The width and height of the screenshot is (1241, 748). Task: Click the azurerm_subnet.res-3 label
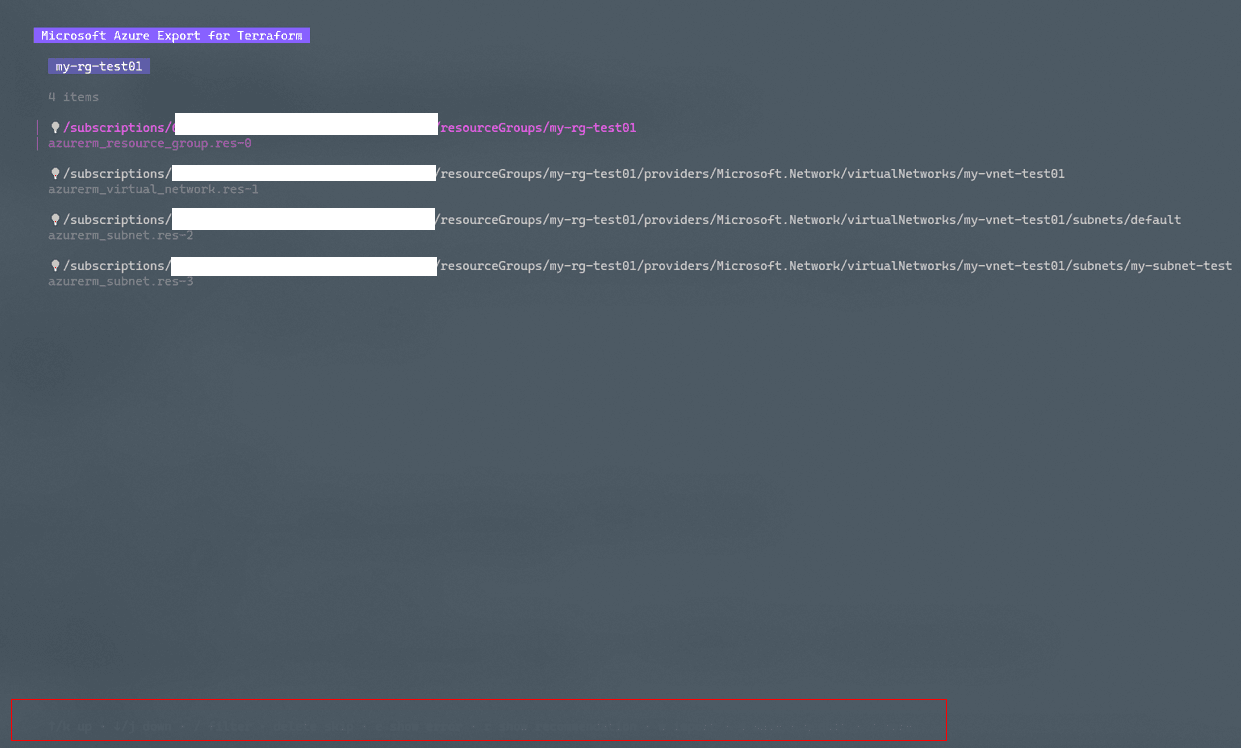121,281
